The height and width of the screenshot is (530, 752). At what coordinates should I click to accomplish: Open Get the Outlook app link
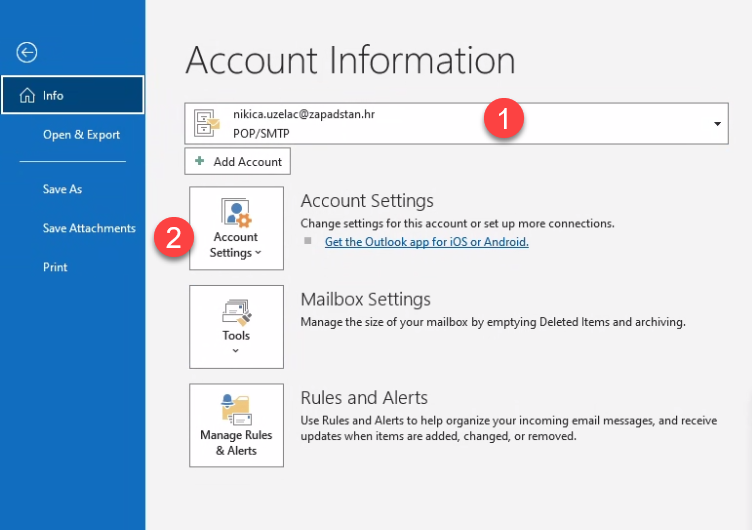(426, 242)
